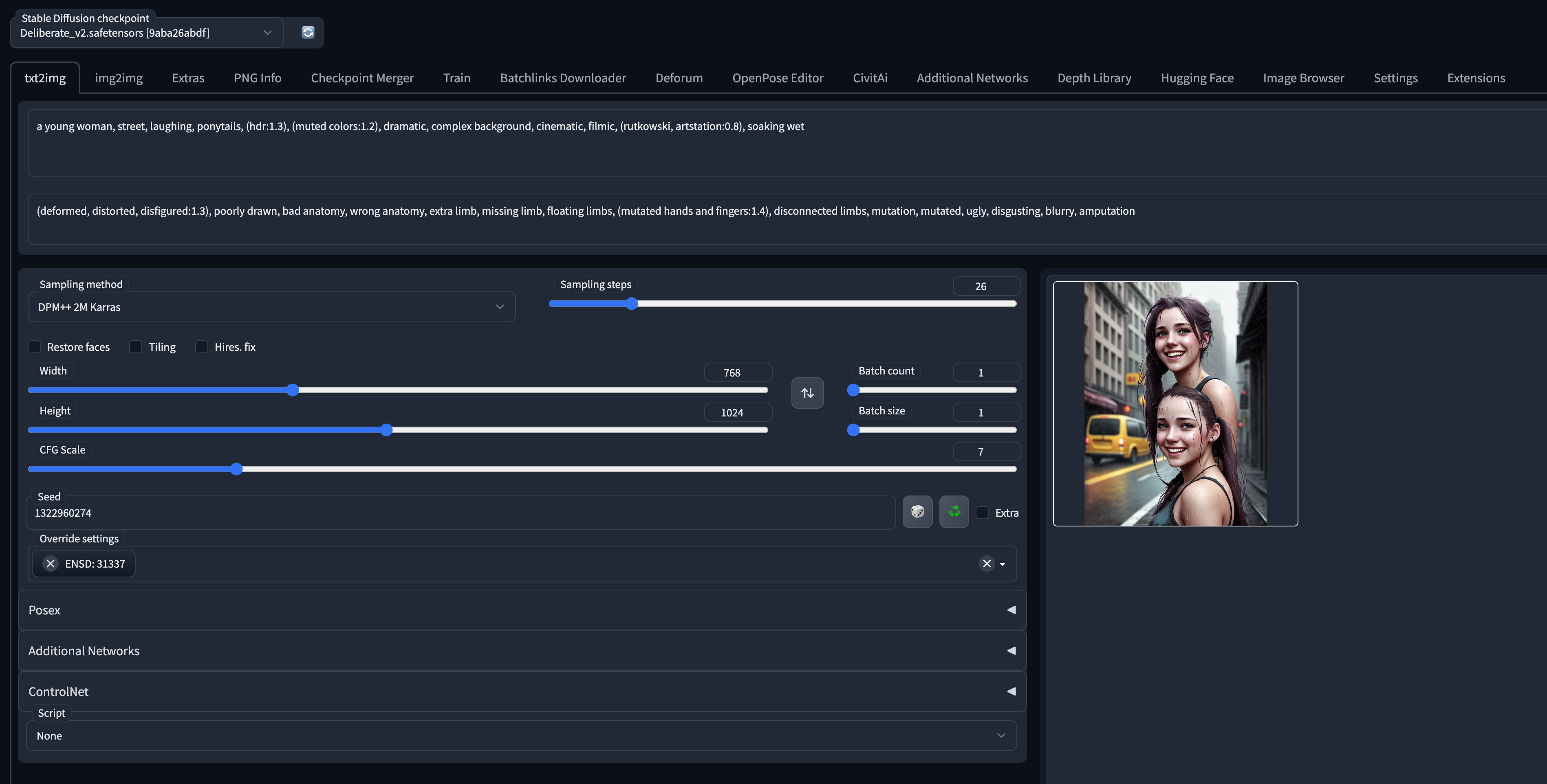Expand the Posex panel arrow
Screen dimensions: 1547x784
(x=1011, y=610)
